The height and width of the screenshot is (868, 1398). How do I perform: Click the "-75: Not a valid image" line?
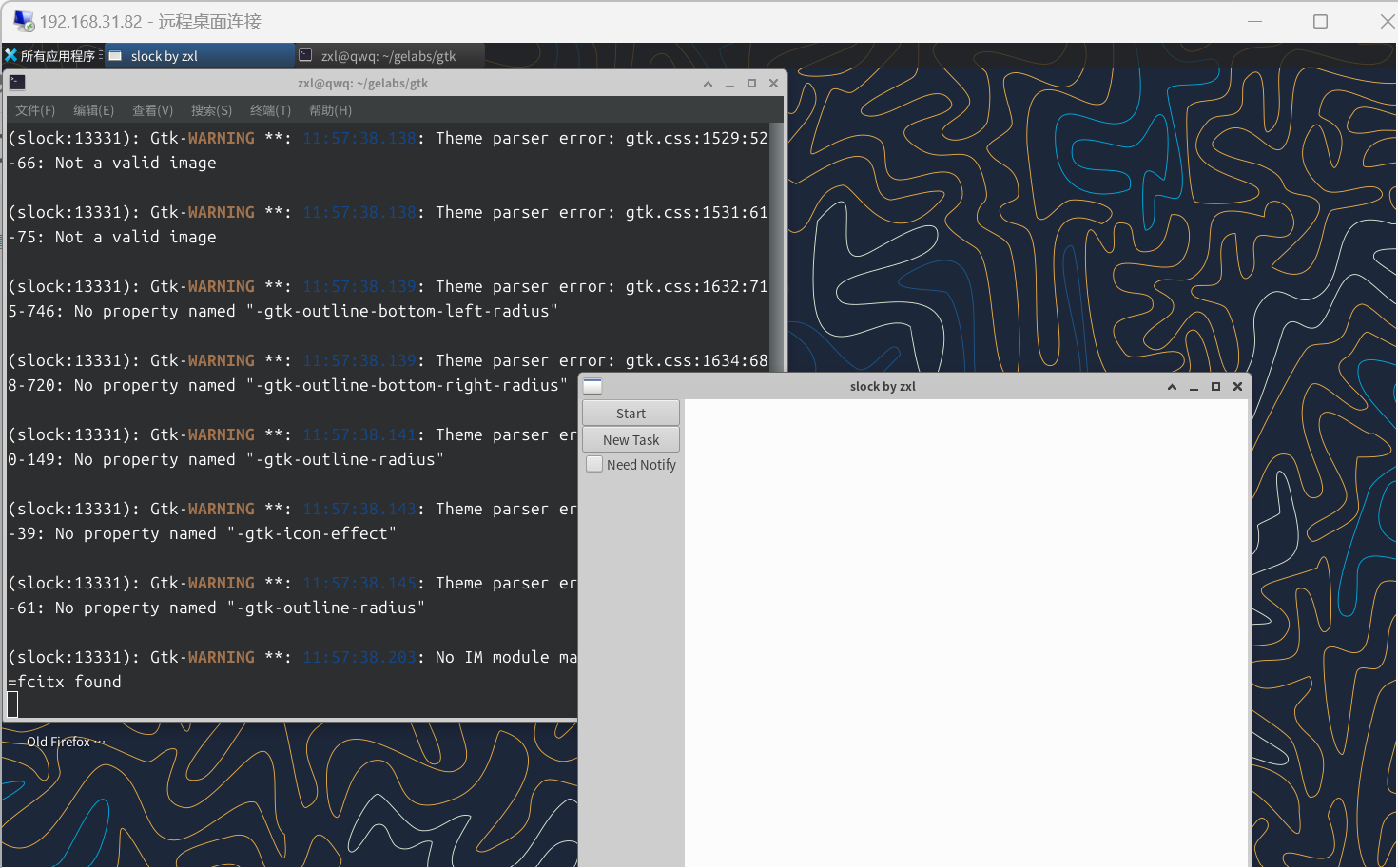click(x=112, y=237)
